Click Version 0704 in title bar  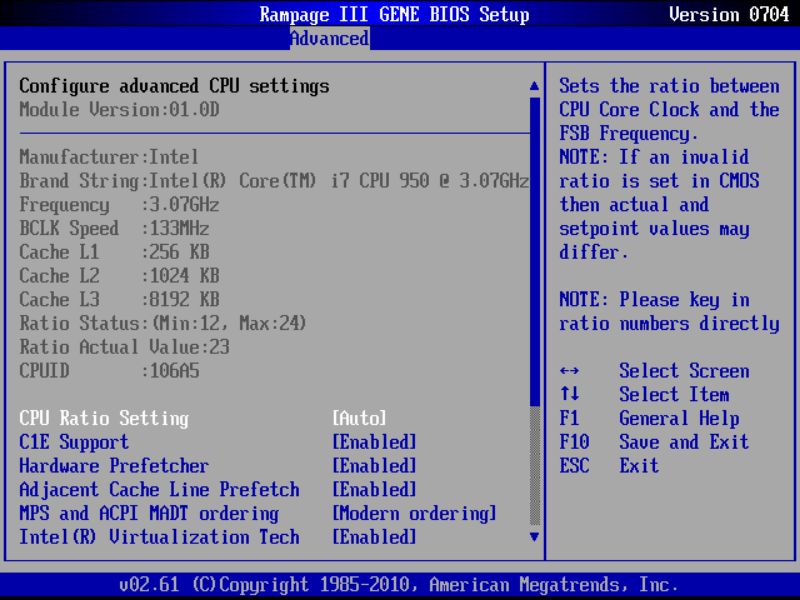(x=729, y=14)
